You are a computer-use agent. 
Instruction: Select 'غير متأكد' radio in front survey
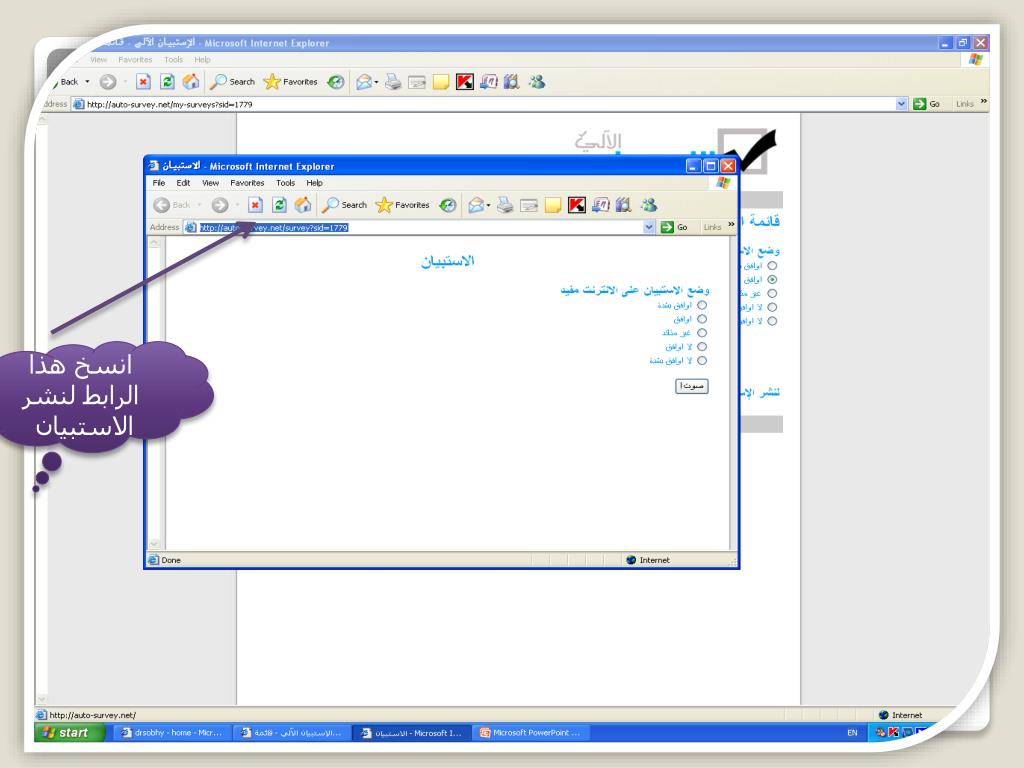tap(702, 333)
